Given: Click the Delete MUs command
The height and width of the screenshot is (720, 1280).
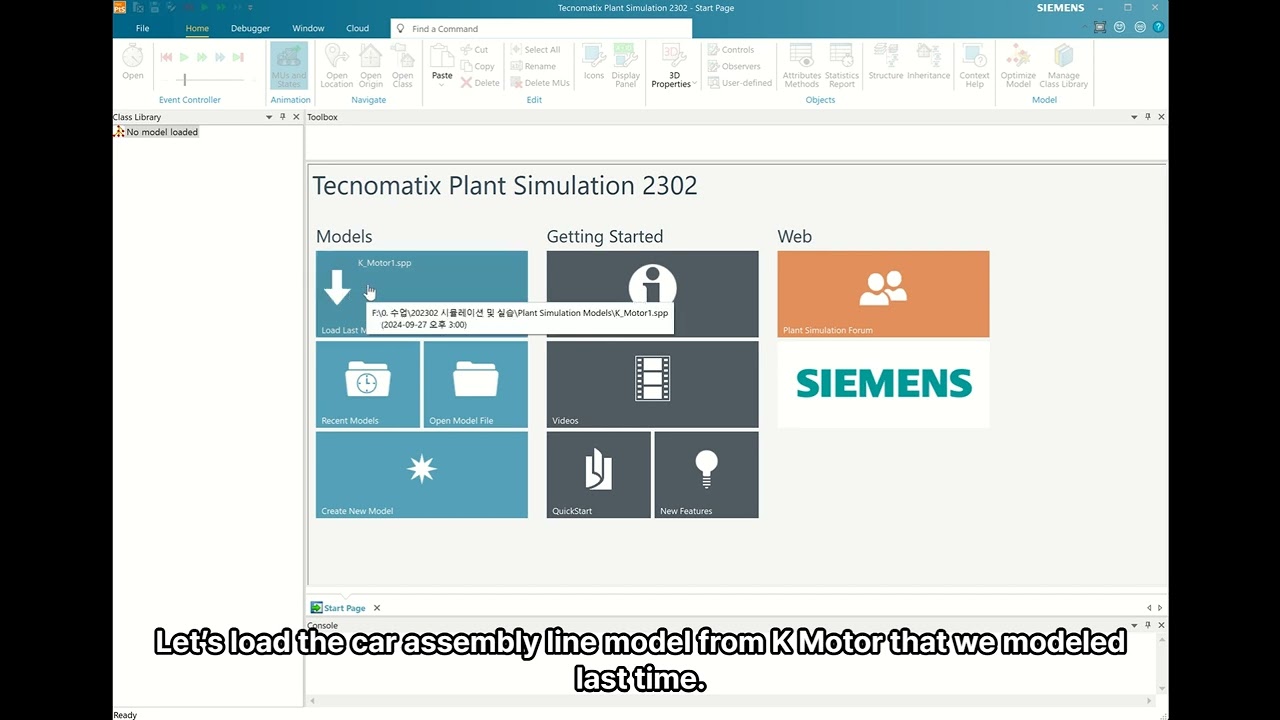Looking at the screenshot, I should pyautogui.click(x=540, y=83).
